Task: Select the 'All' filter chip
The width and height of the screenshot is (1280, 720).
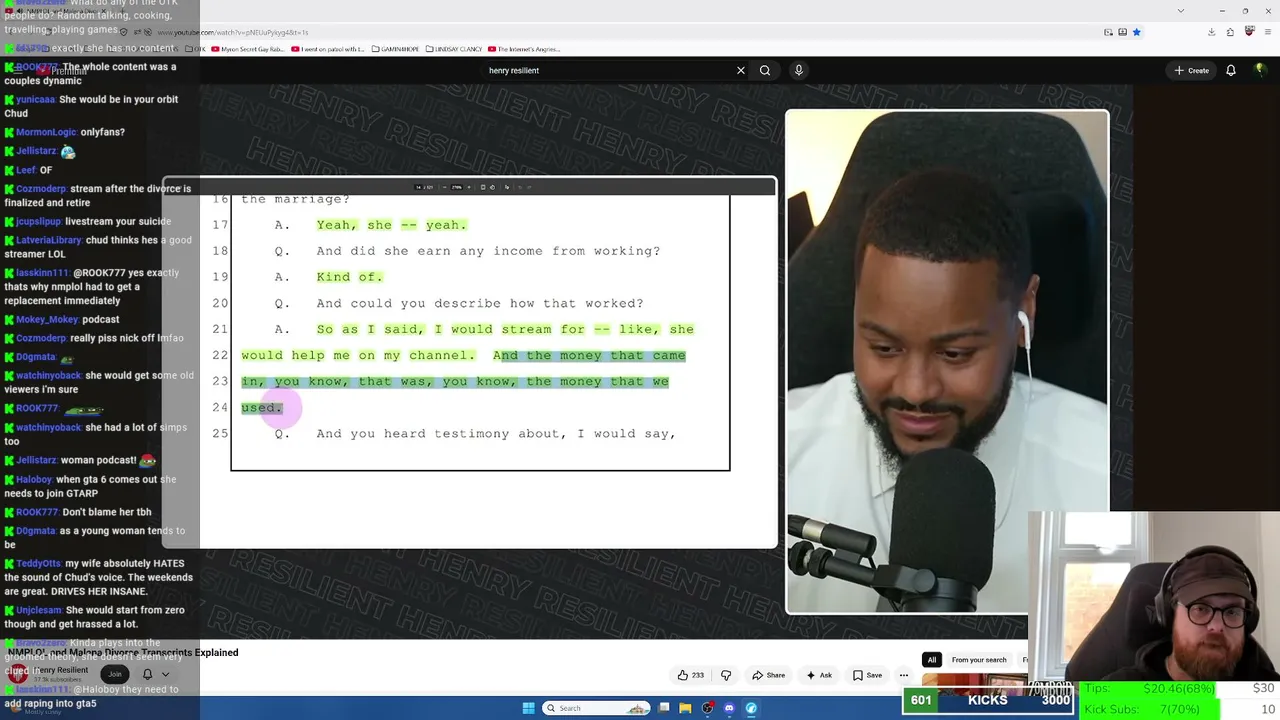Action: (931, 660)
